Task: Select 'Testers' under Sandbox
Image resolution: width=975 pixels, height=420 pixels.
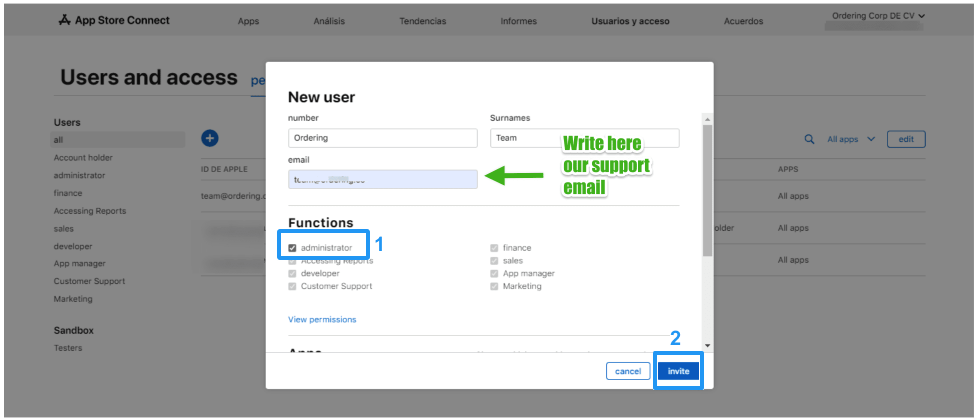Action: [x=68, y=348]
